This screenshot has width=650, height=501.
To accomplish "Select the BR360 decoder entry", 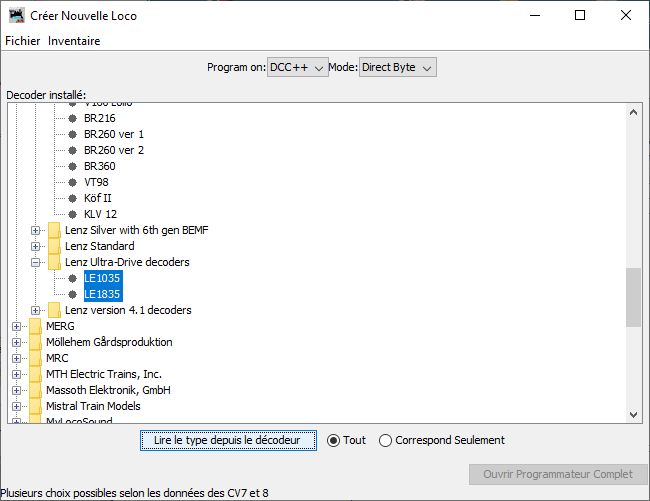I will point(99,166).
